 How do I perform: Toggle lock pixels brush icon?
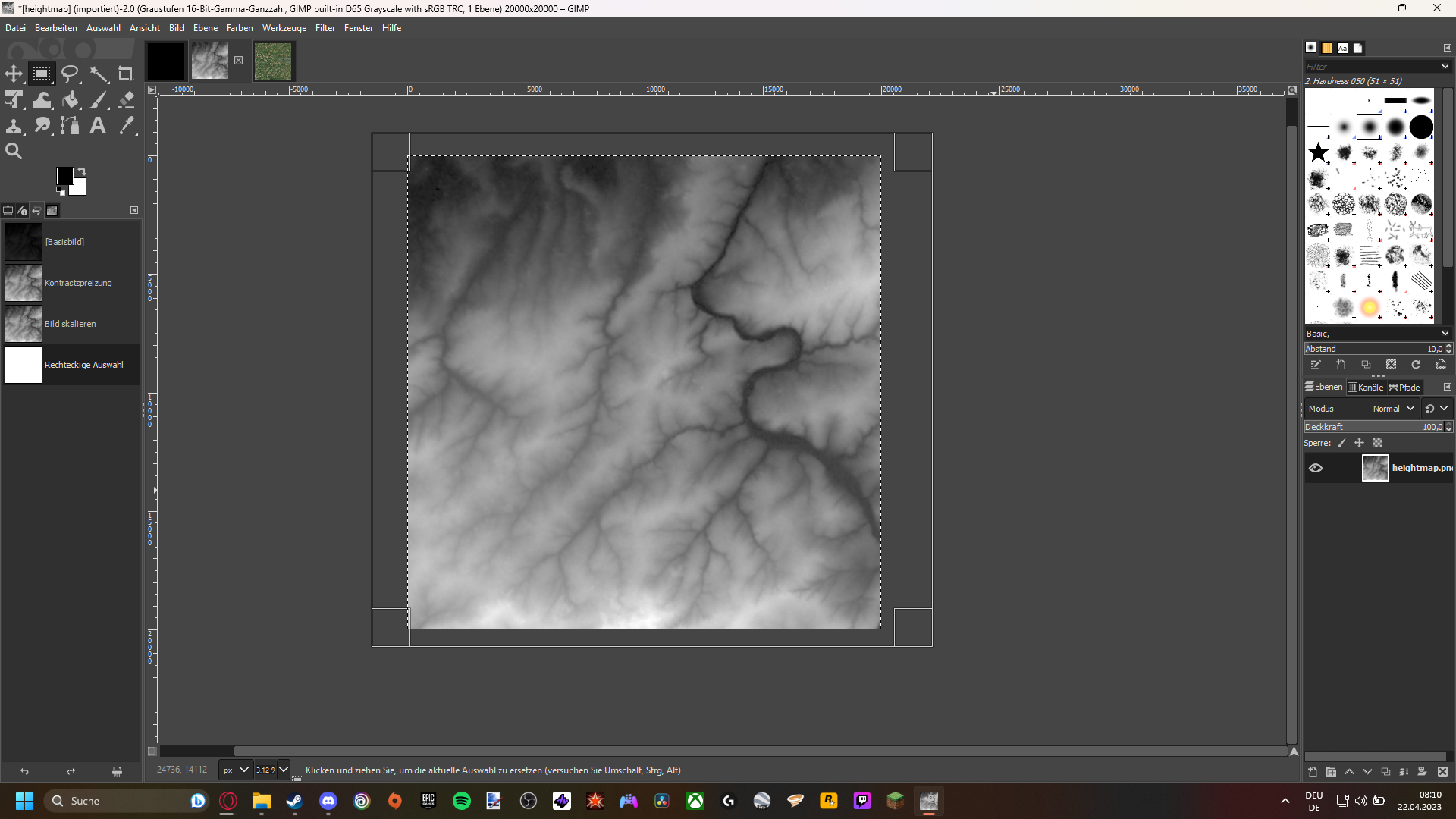pos(1341,443)
